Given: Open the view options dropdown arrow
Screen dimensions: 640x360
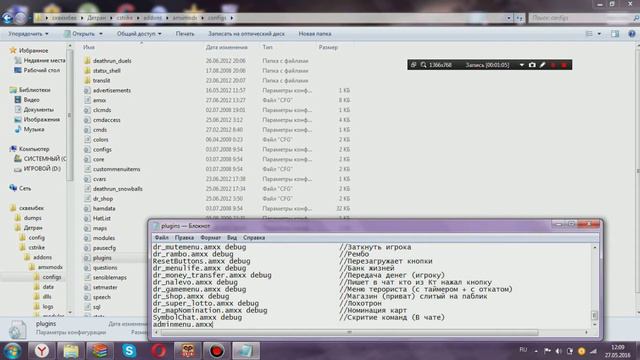Looking at the screenshot, I should 599,34.
